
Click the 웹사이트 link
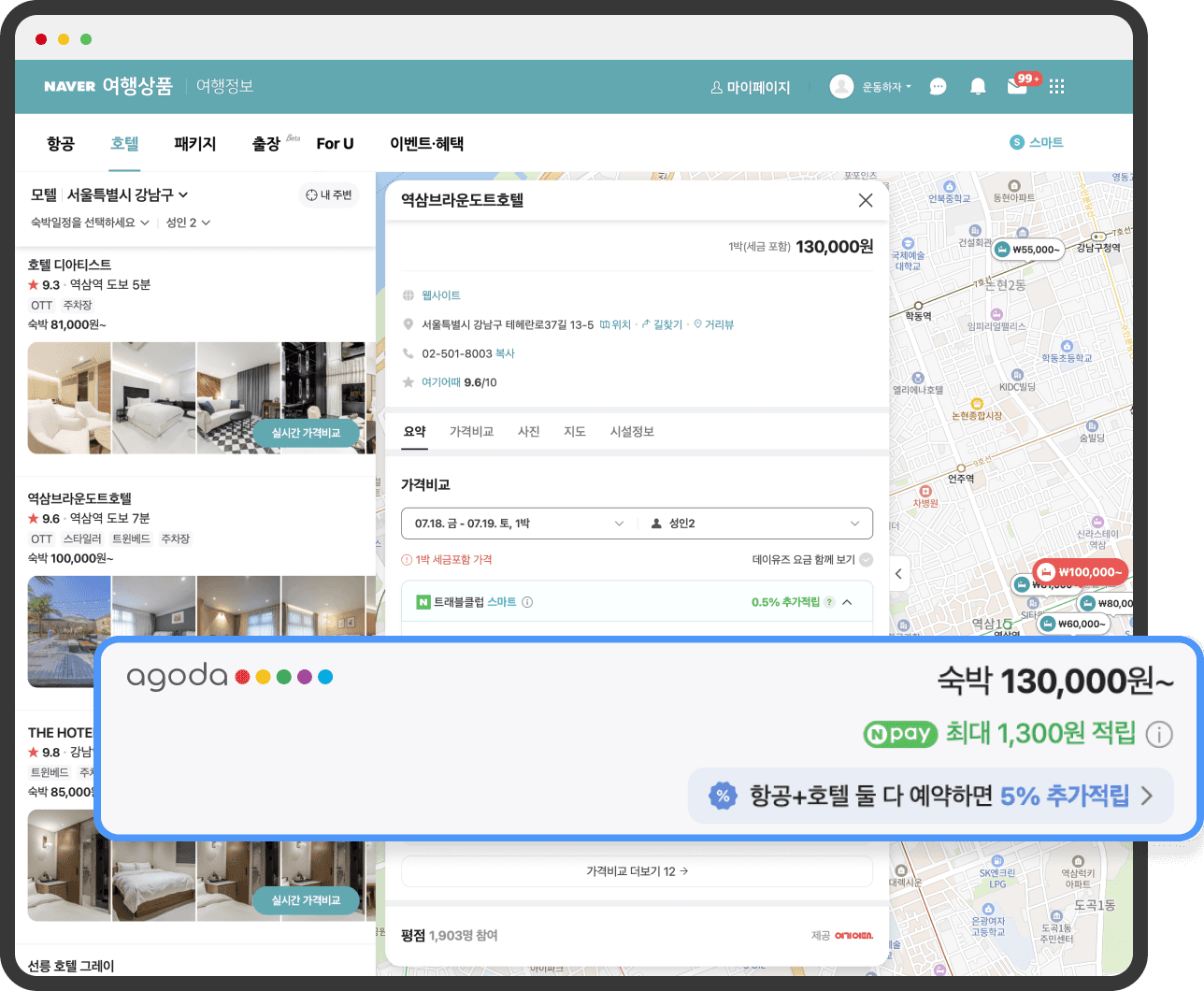(x=441, y=295)
